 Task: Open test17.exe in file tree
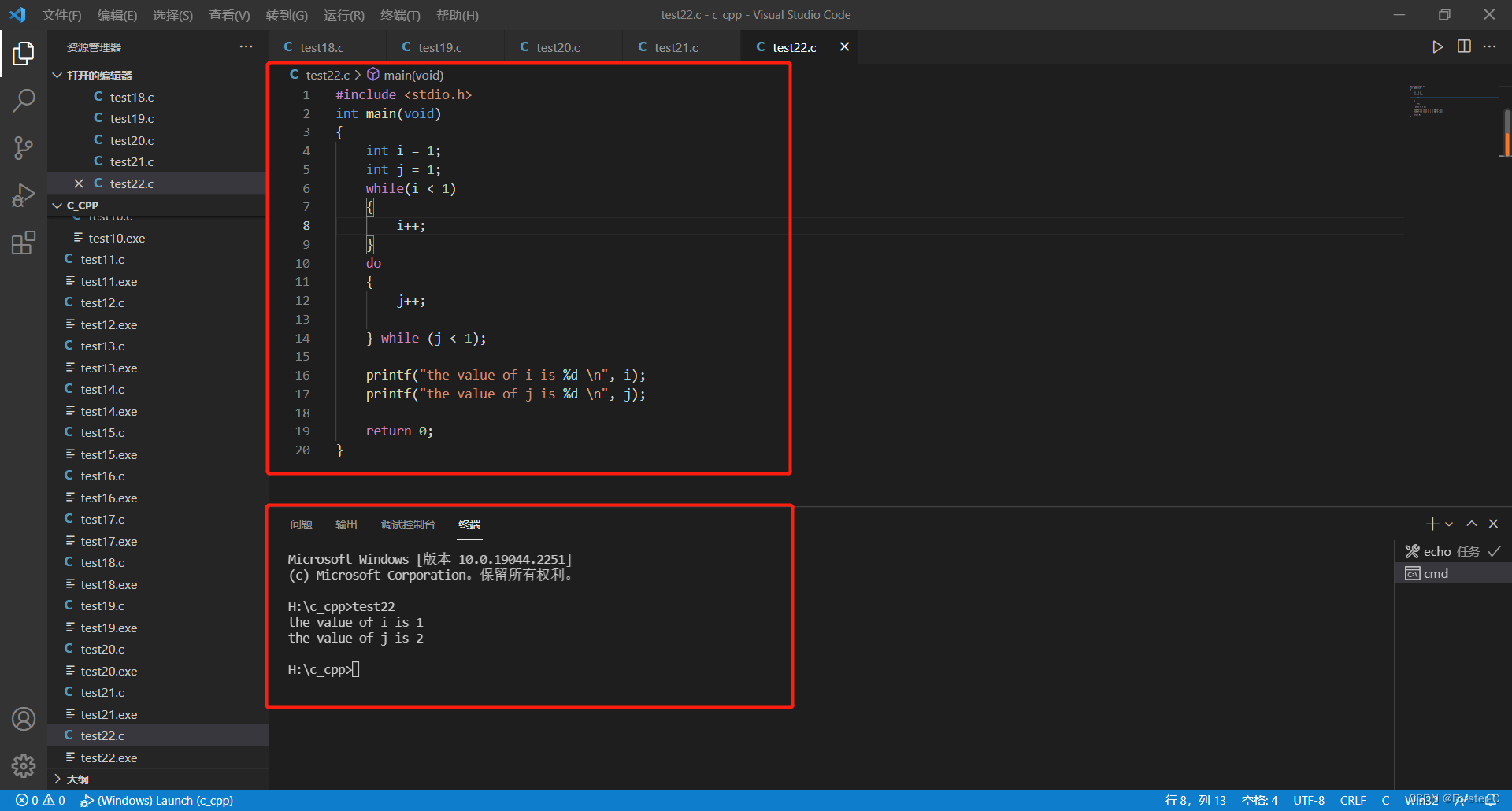coord(157,542)
